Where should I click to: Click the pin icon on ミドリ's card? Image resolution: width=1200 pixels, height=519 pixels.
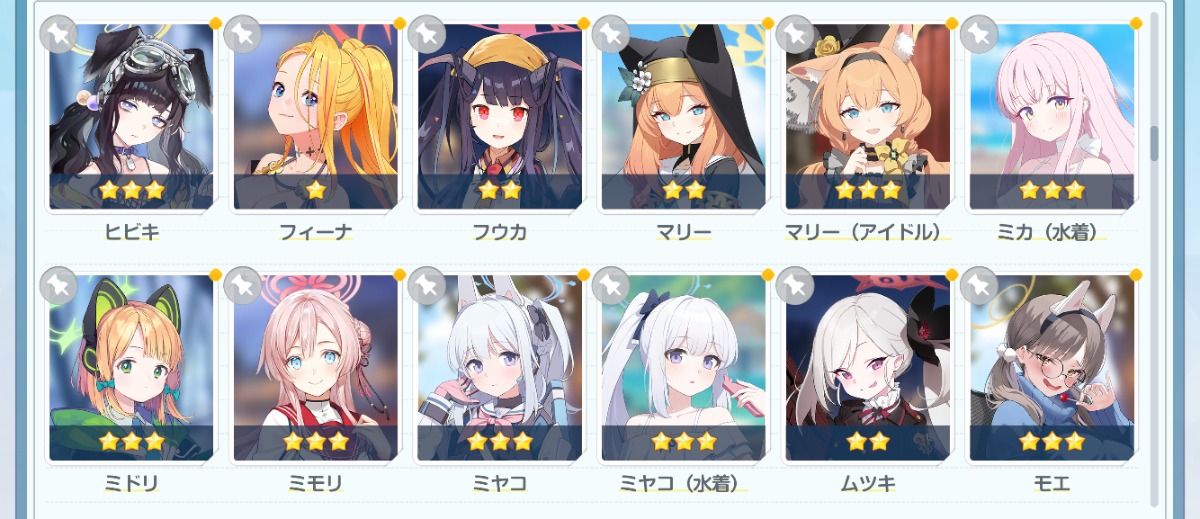tap(58, 286)
